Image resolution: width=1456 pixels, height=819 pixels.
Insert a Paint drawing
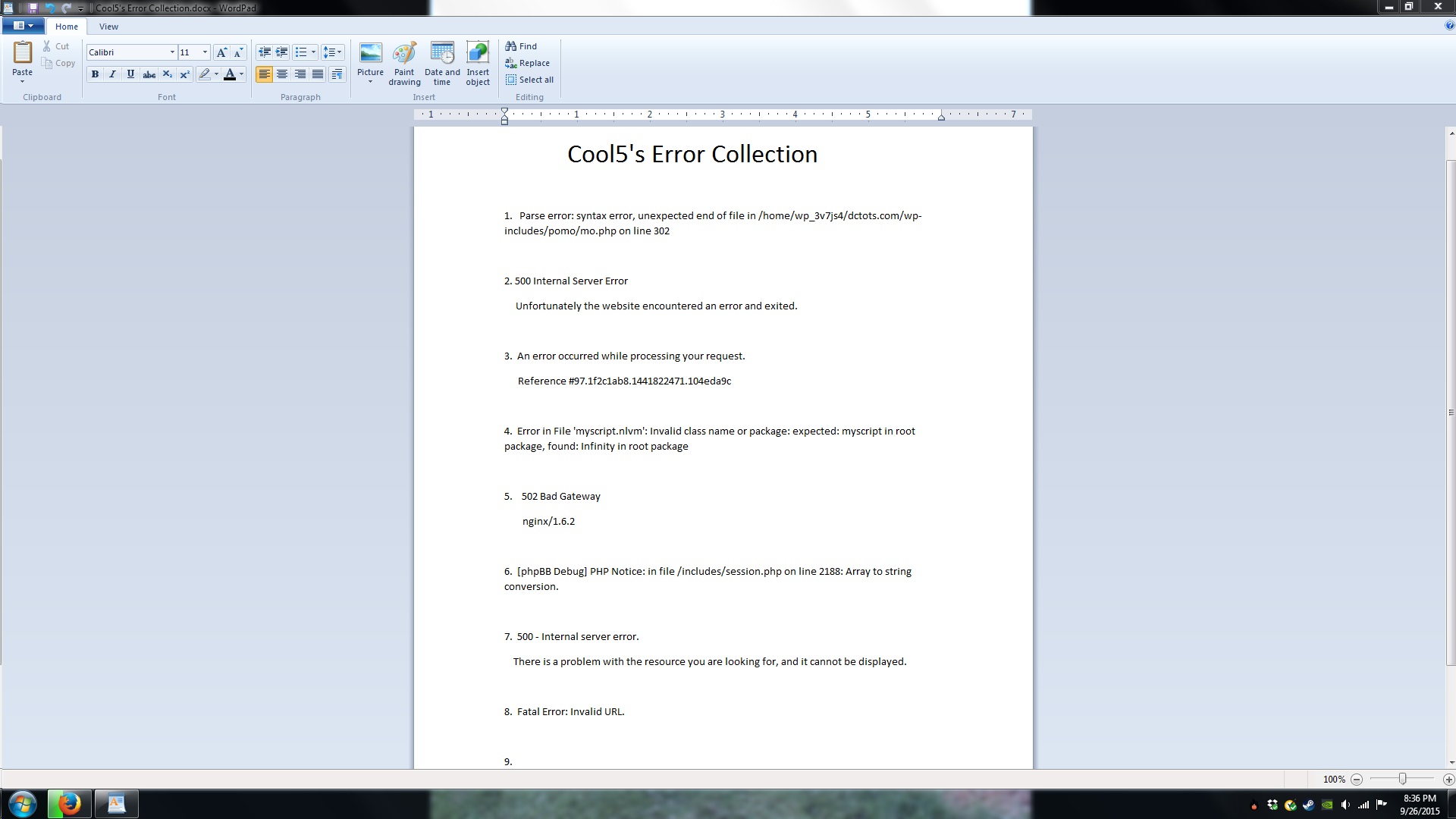pyautogui.click(x=404, y=63)
